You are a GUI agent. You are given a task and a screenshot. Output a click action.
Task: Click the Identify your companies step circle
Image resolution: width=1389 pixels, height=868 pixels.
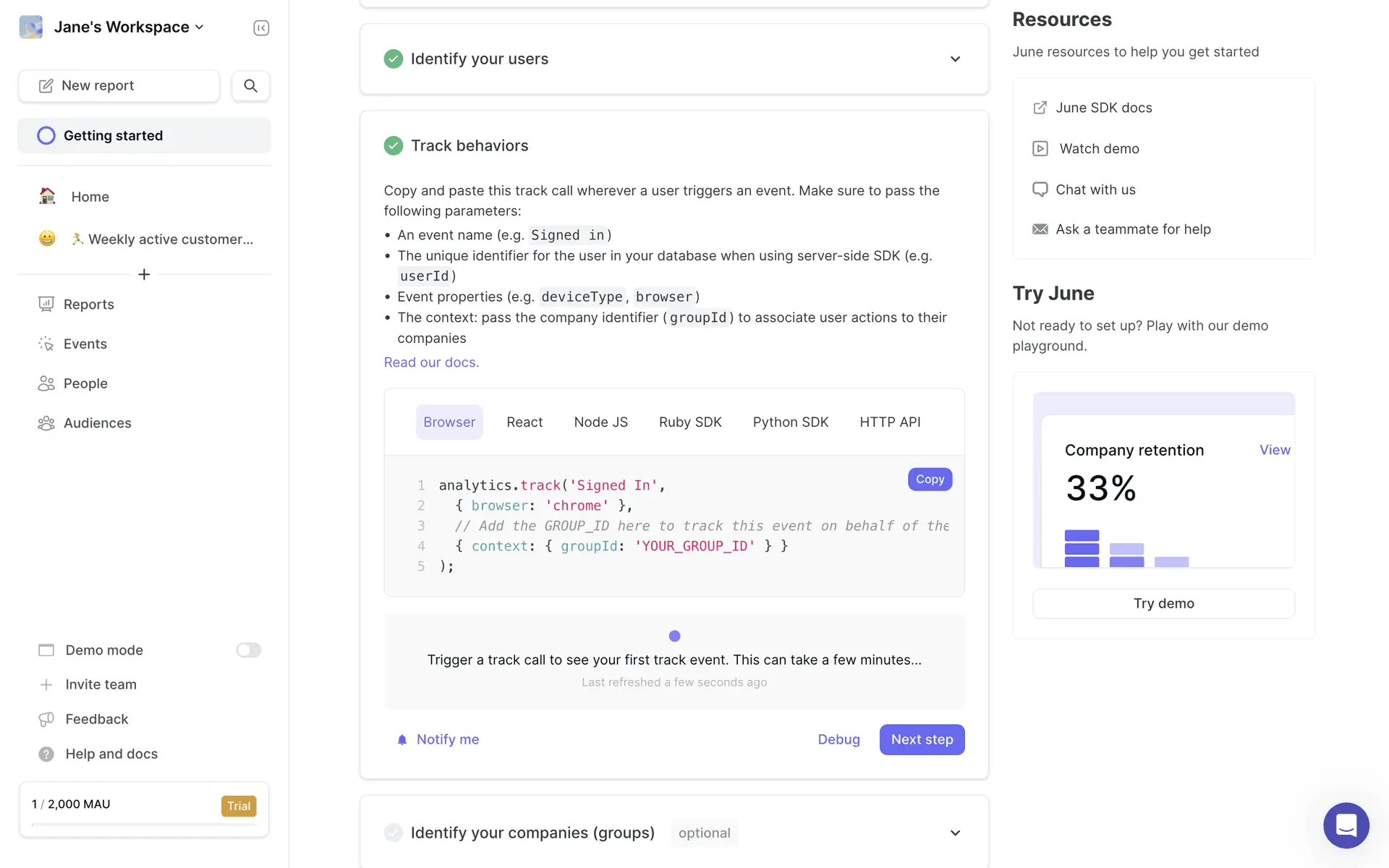394,833
